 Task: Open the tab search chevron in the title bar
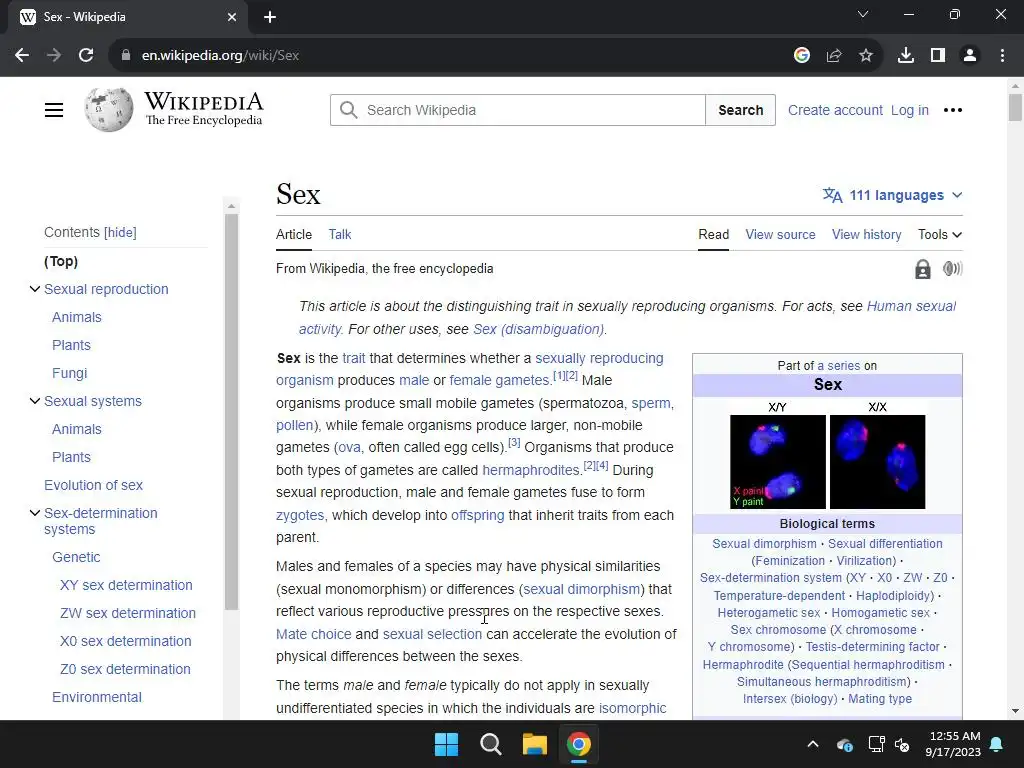[863, 14]
